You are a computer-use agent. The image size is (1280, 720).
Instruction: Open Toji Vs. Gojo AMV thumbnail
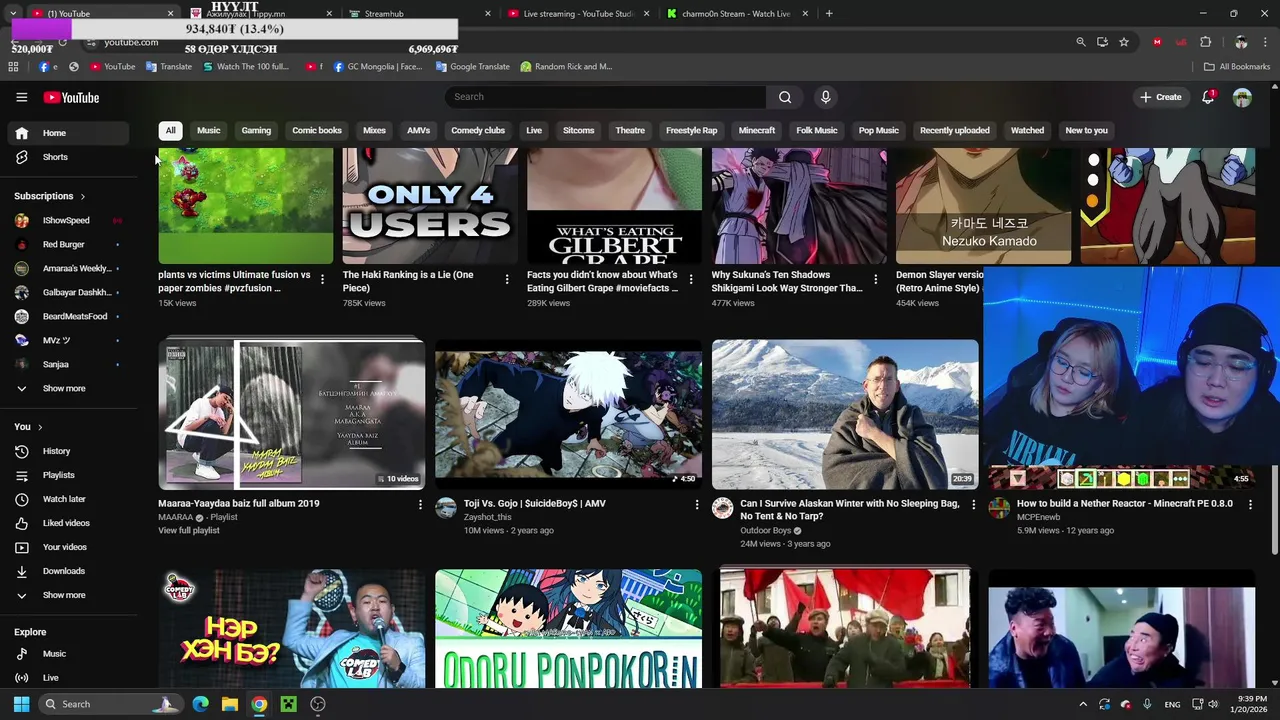tap(568, 414)
